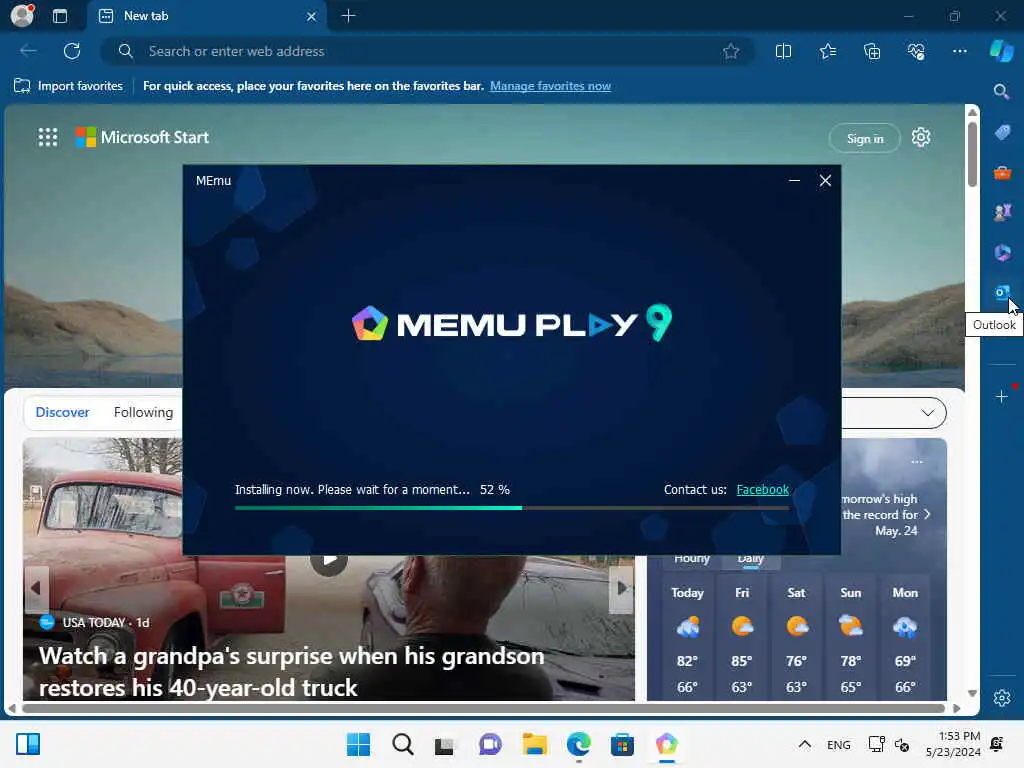The height and width of the screenshot is (768, 1024).
Task: Add a new browser tab
Action: tap(349, 16)
